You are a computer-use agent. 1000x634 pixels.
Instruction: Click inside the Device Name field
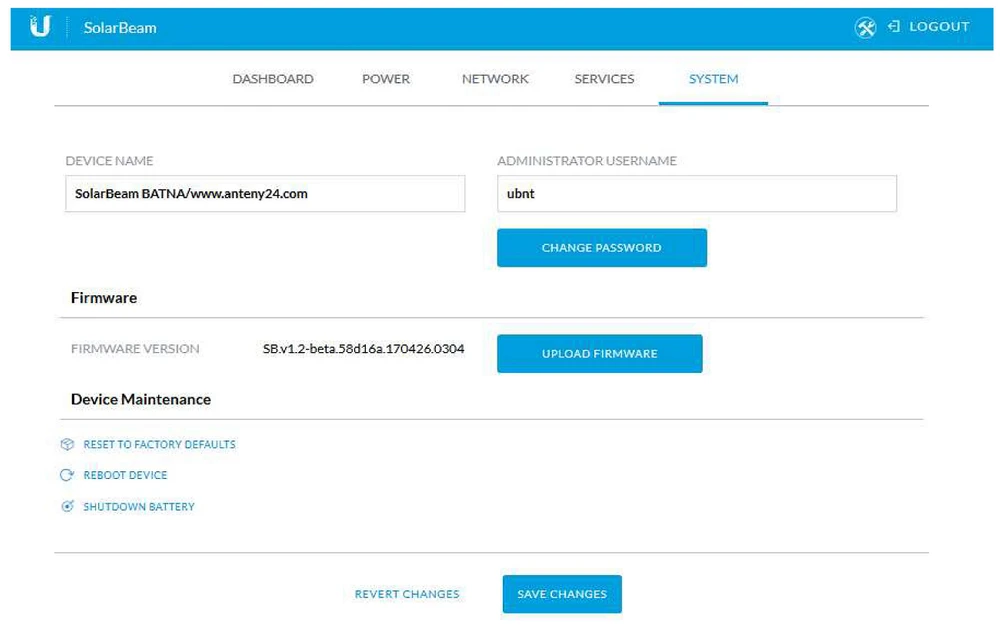click(265, 193)
